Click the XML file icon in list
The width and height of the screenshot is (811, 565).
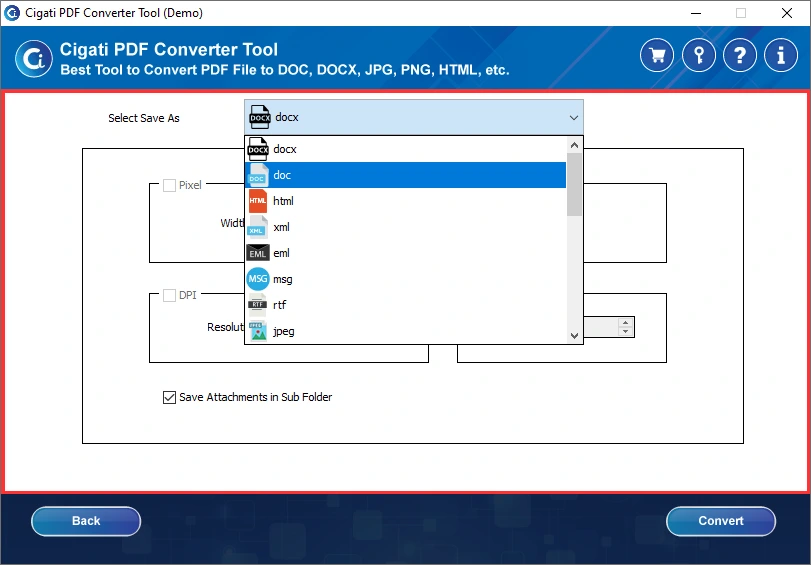[x=258, y=227]
